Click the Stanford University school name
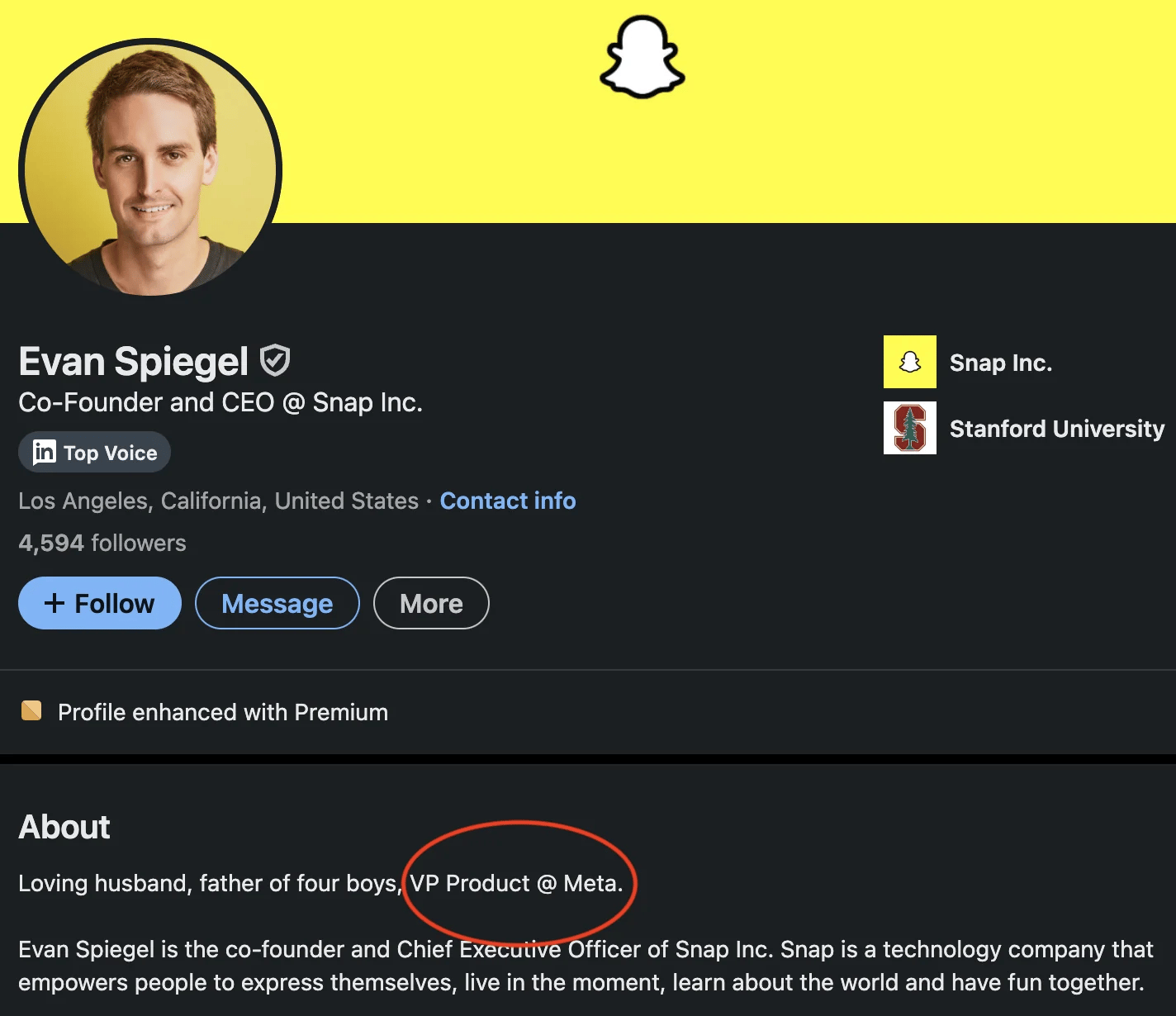Screen dimensions: 1176x1016 point(1056,429)
